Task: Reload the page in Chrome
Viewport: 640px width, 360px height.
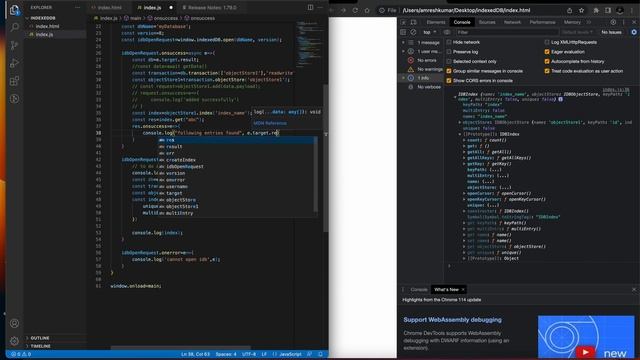Action: [x=355, y=10]
